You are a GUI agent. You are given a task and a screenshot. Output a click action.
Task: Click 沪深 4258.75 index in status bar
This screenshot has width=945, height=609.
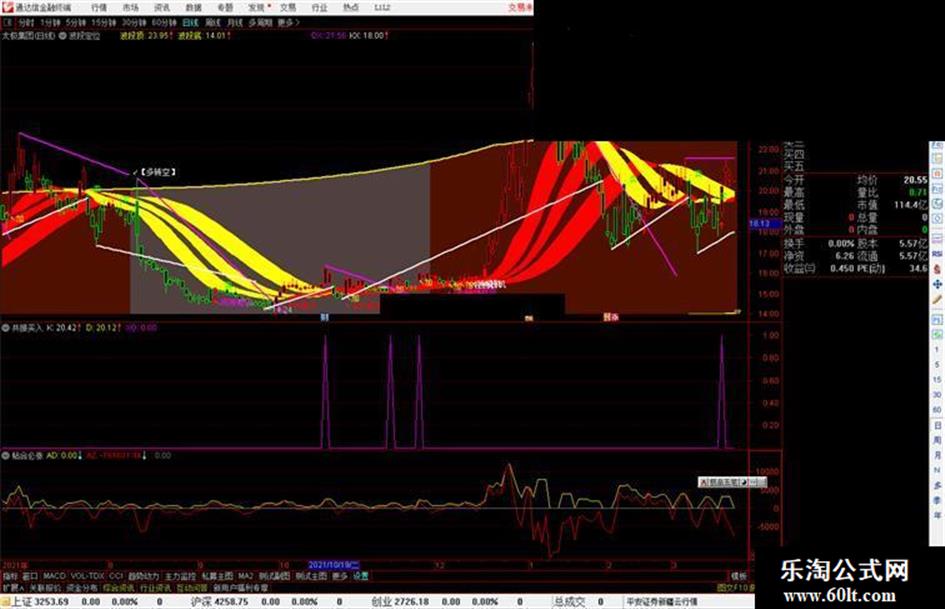[x=219, y=601]
